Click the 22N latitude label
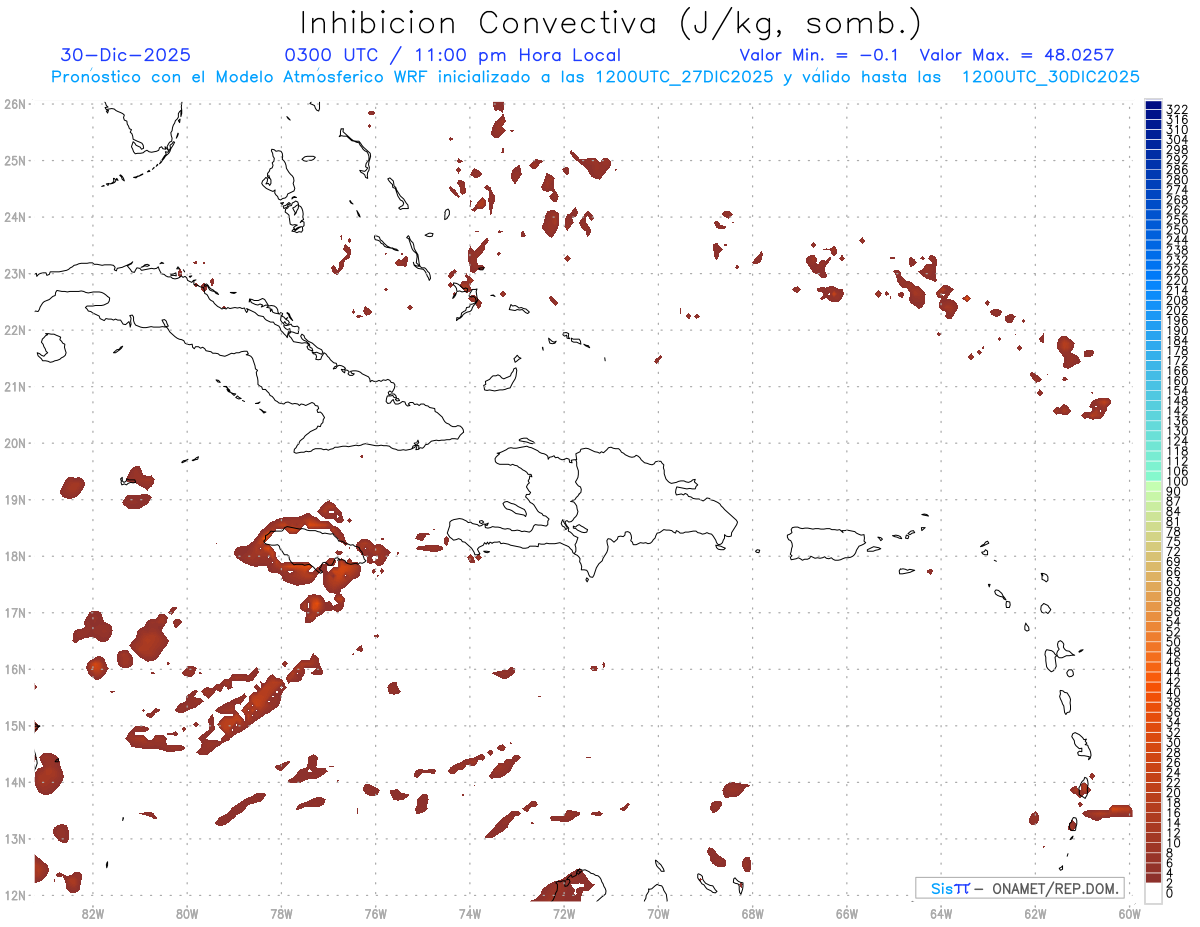Image resolution: width=1200 pixels, height=927 pixels. click(15, 330)
